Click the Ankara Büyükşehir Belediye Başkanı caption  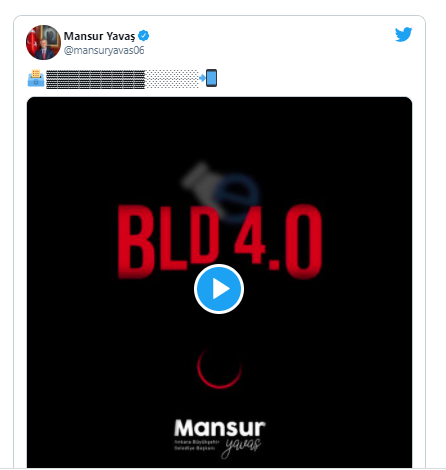(x=197, y=445)
